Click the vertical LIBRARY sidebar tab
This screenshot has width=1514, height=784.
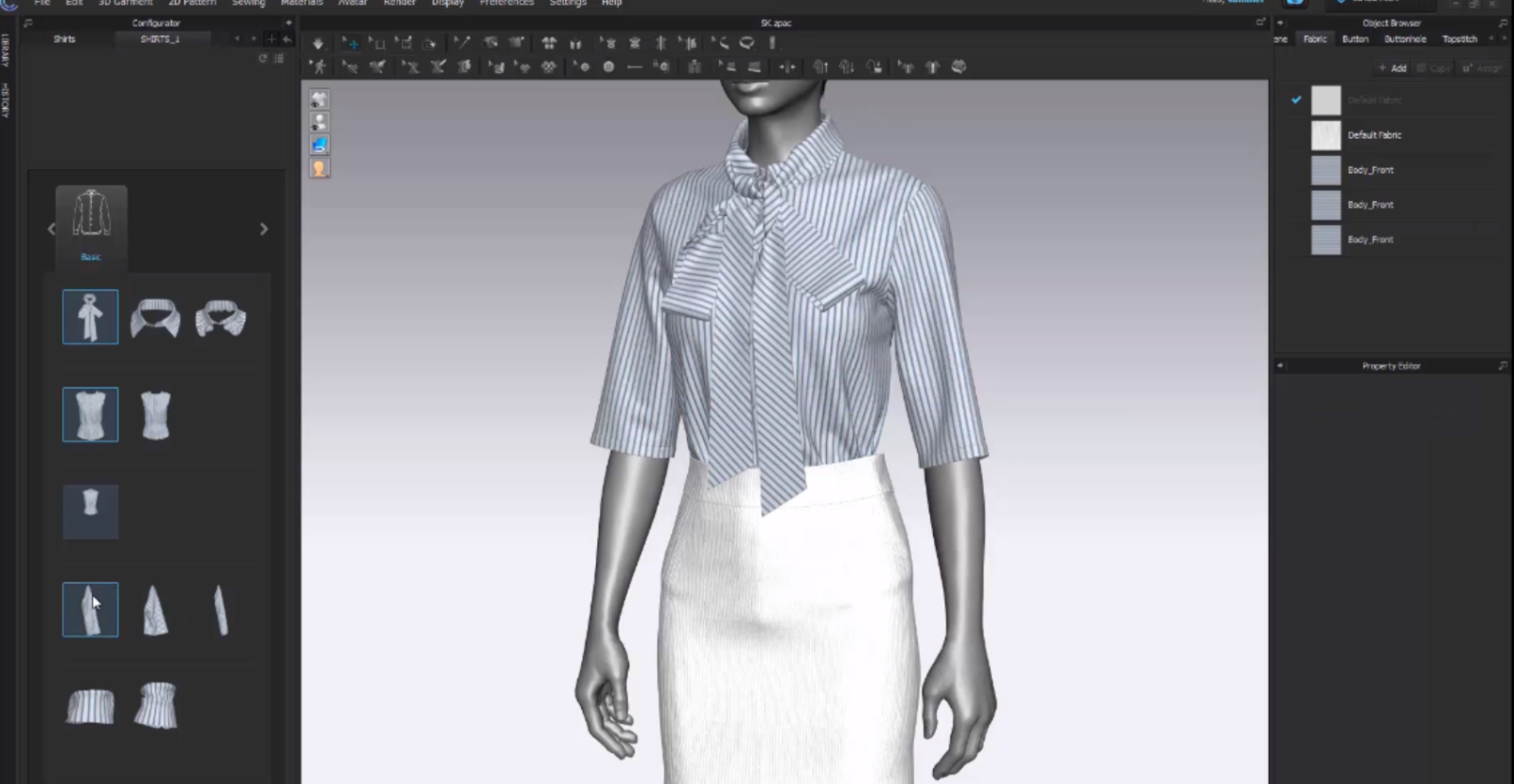5,50
